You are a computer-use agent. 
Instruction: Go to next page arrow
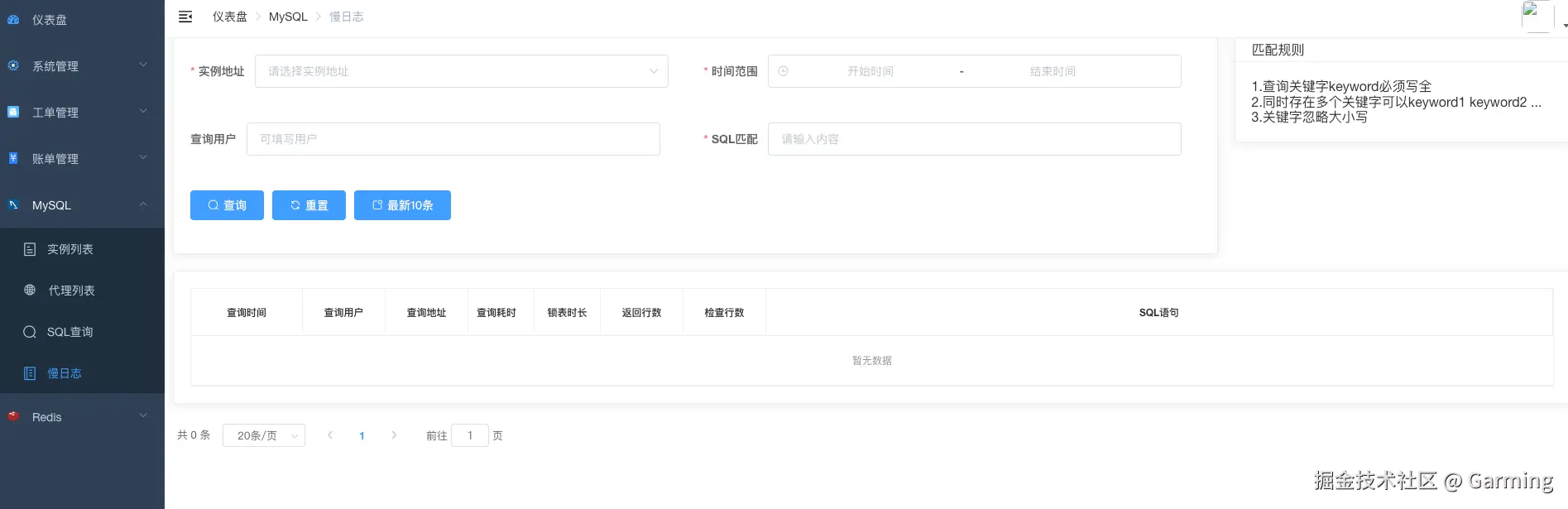click(x=394, y=435)
